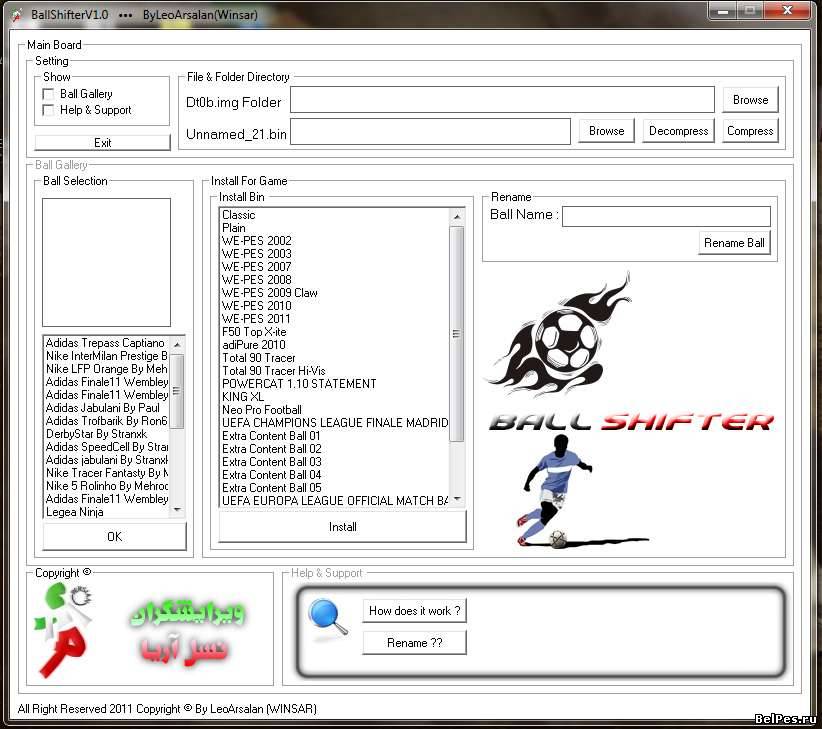Viewport: 822px width, 729px height.
Task: Click the BallShifter title bar app icon
Action: pyautogui.click(x=17, y=15)
